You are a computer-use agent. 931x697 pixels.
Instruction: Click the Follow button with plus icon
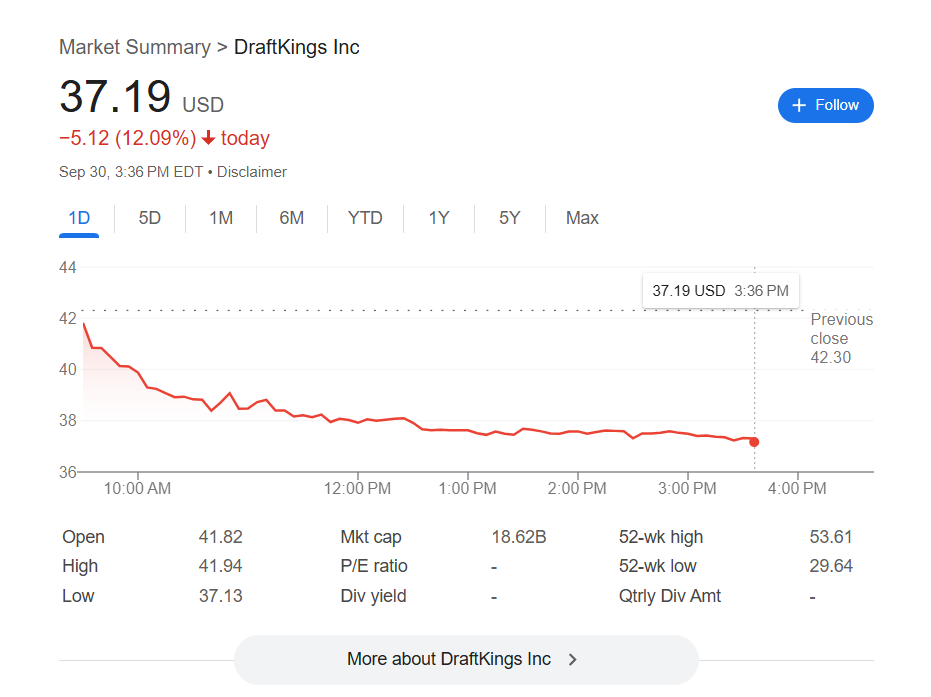click(x=825, y=105)
